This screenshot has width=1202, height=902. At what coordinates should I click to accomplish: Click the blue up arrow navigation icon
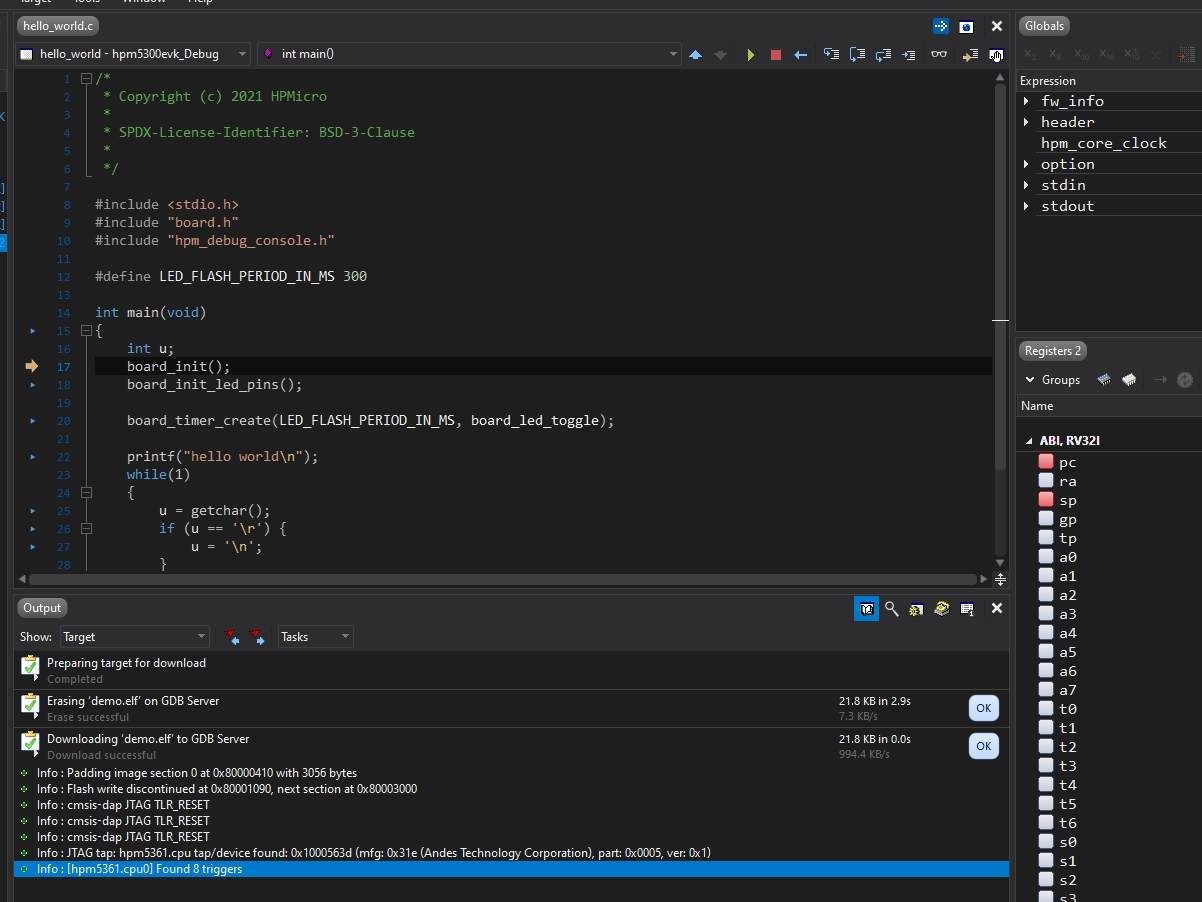(x=696, y=55)
